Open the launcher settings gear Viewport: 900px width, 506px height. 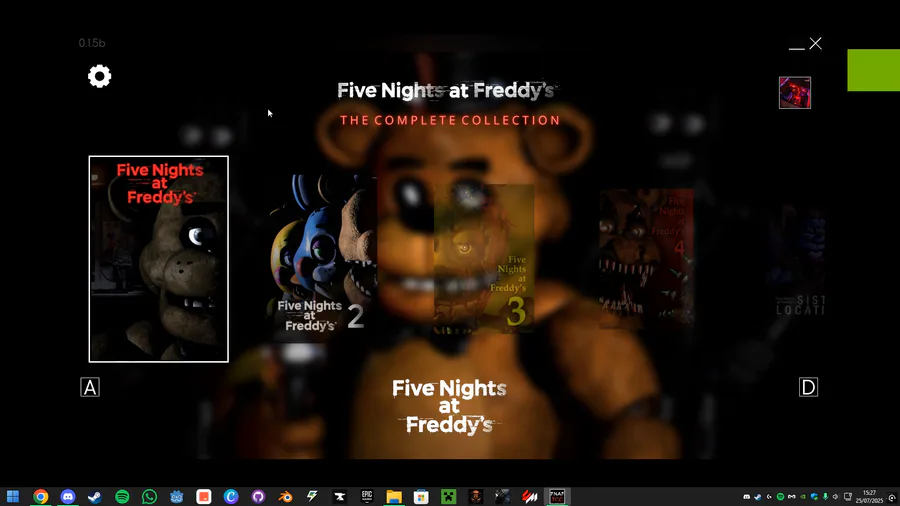tap(99, 76)
